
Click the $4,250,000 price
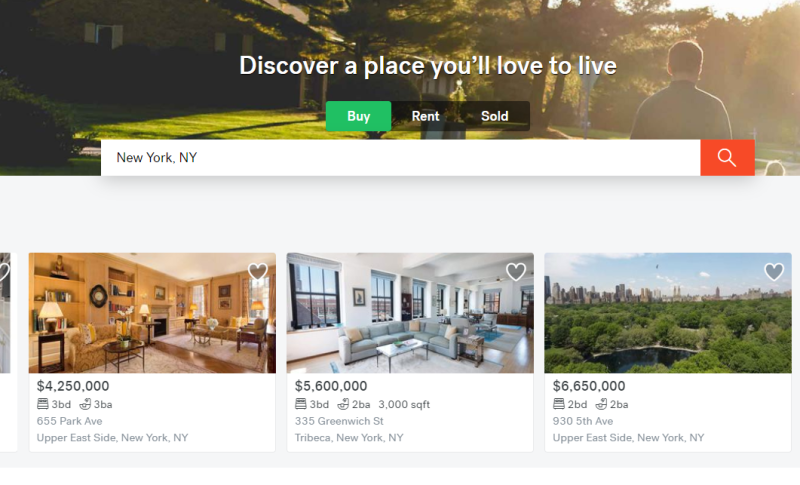pyautogui.click(x=73, y=386)
